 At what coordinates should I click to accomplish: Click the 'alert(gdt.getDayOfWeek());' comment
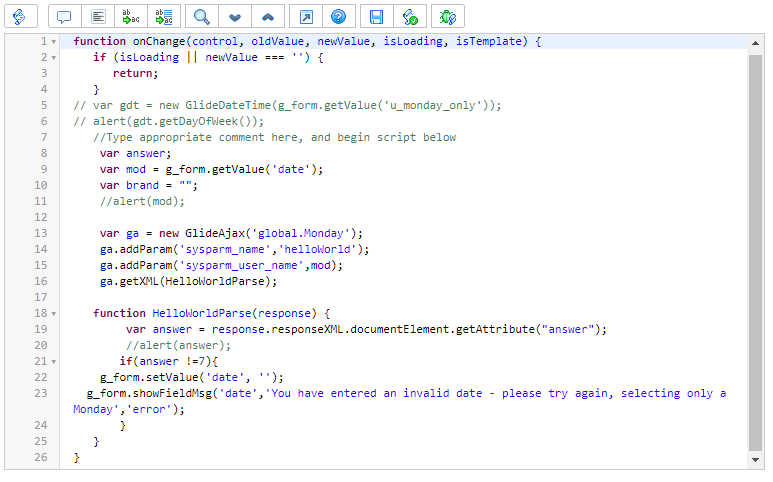(x=168, y=121)
